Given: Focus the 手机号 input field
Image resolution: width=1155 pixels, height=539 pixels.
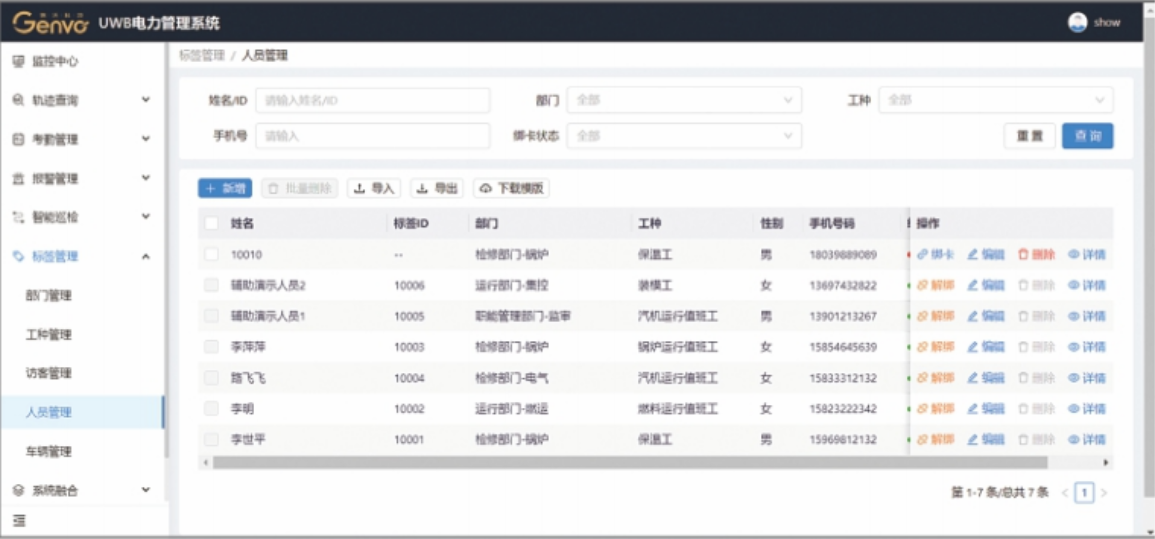Looking at the screenshot, I should tap(373, 136).
